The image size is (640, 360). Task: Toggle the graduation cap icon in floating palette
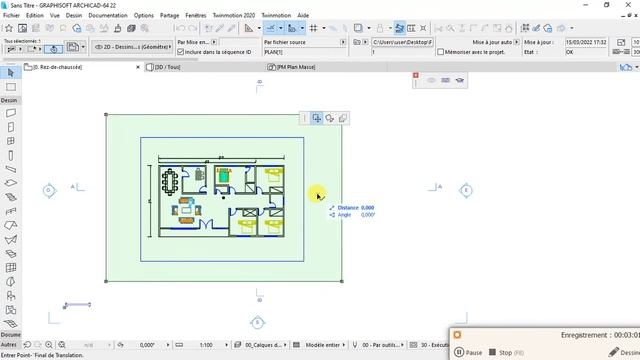click(460, 80)
